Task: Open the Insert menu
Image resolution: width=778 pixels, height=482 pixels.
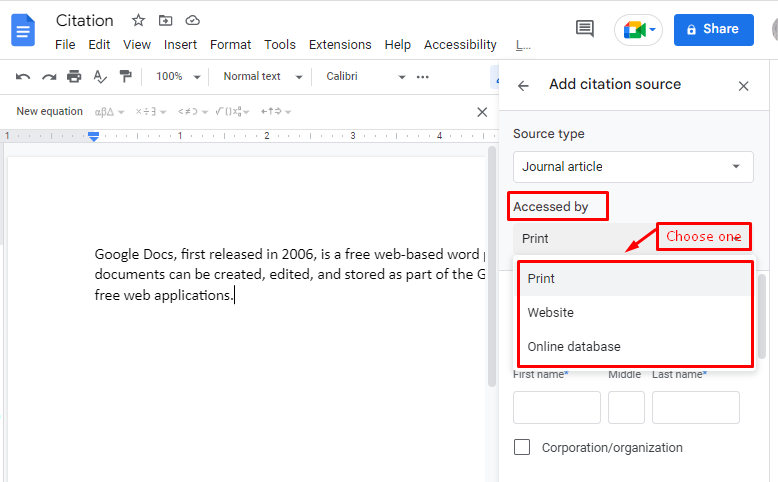Action: click(180, 45)
